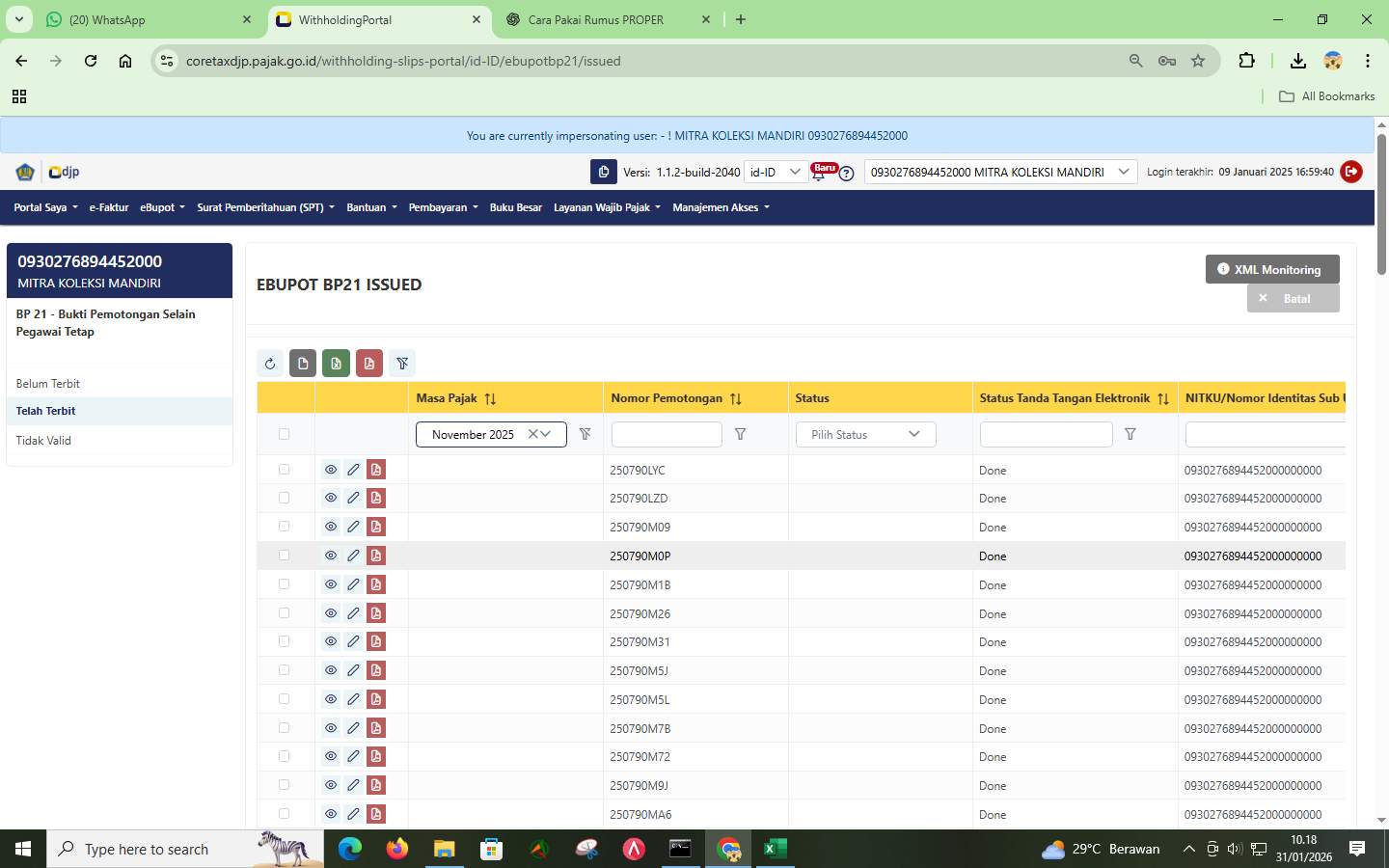This screenshot has height=868, width=1389.
Task: Select Belum Terbit in sidebar
Action: click(47, 383)
